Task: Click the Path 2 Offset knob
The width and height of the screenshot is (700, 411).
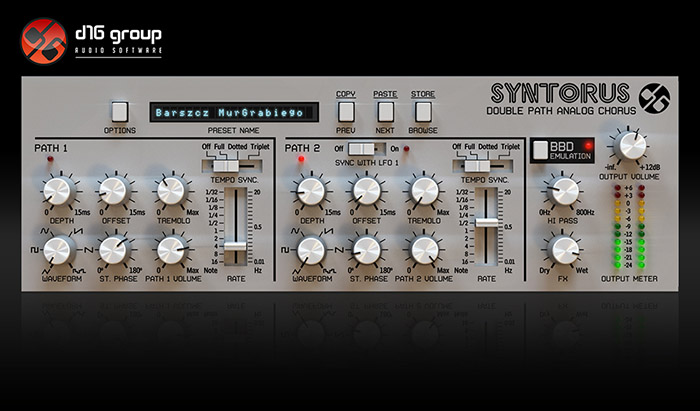Action: [367, 191]
